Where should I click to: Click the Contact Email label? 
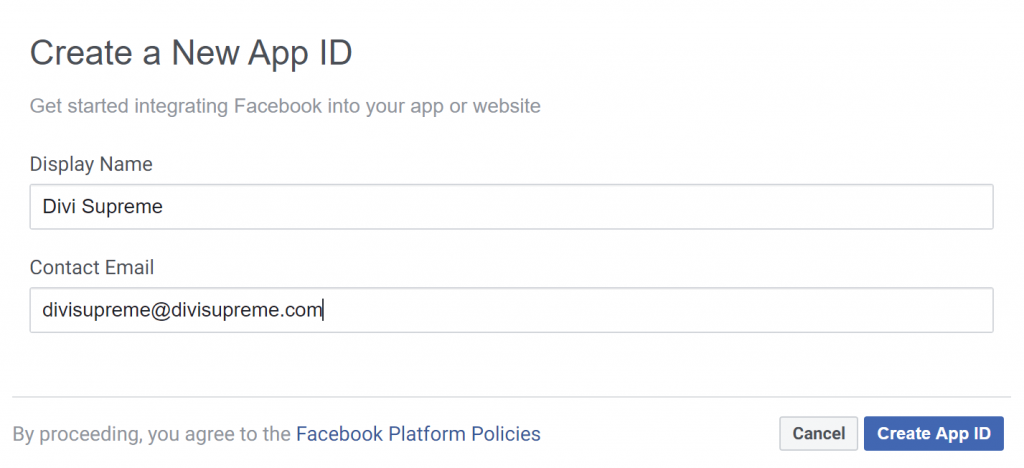click(91, 268)
